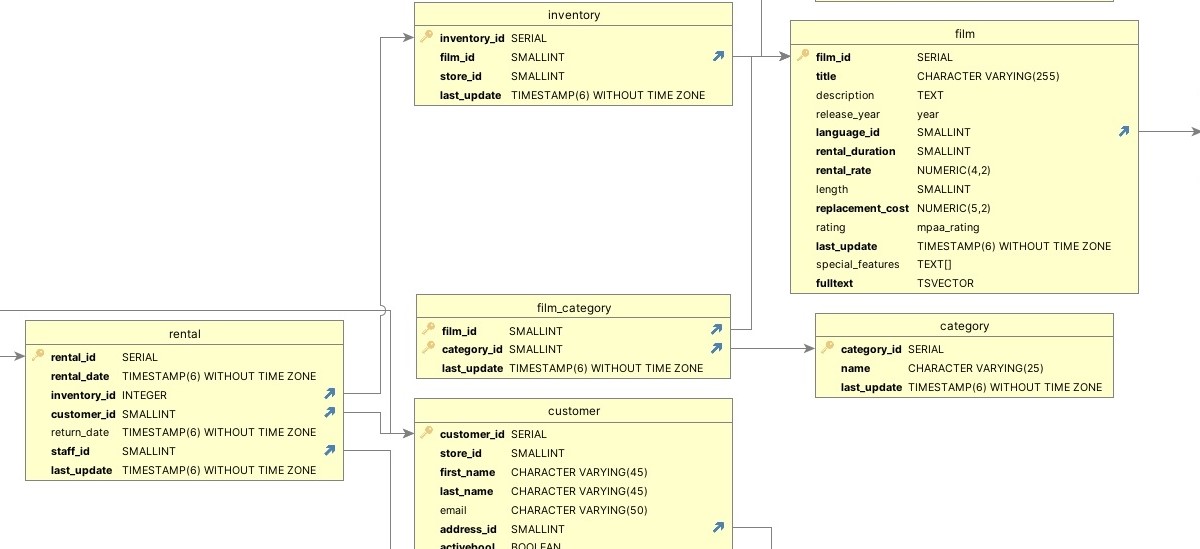Screen dimensions: 1200x549
Task: Click foreign key arrow on rental customer_id row
Action: click(329, 413)
